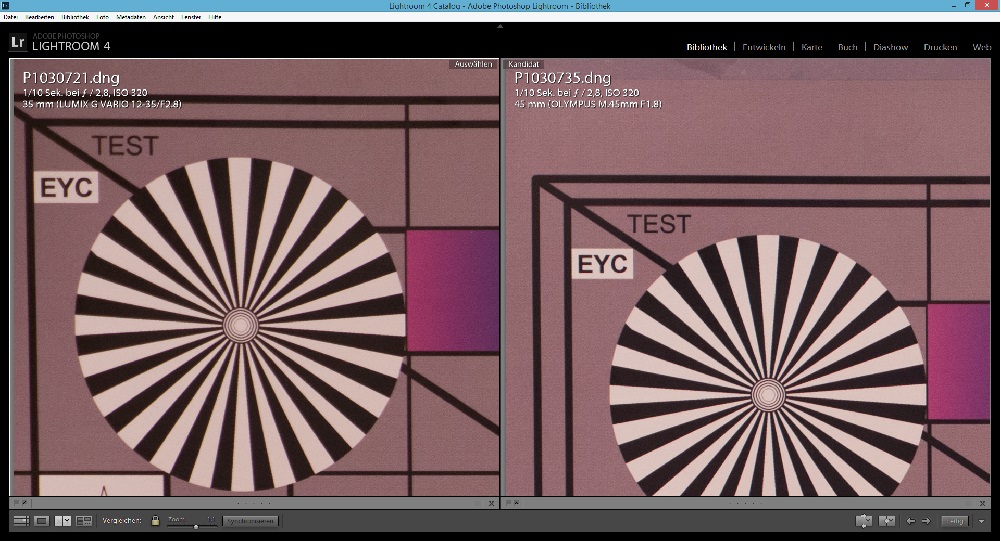Open the Fenster menu
This screenshot has width=1001, height=542.
coord(192,17)
